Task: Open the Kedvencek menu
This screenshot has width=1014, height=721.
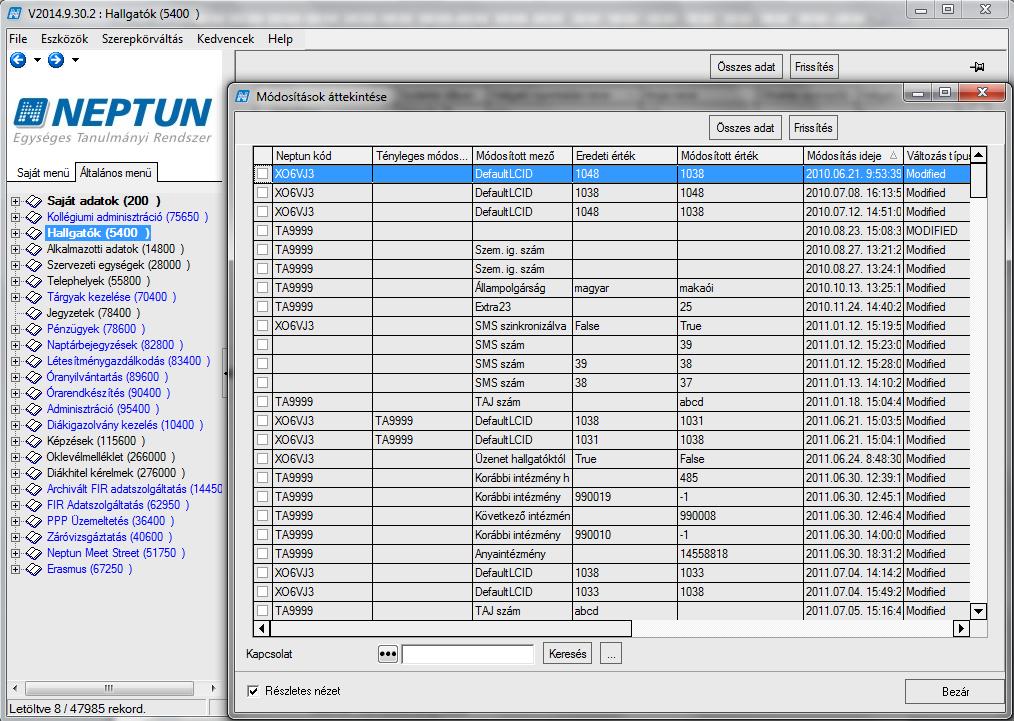Action: pos(225,39)
